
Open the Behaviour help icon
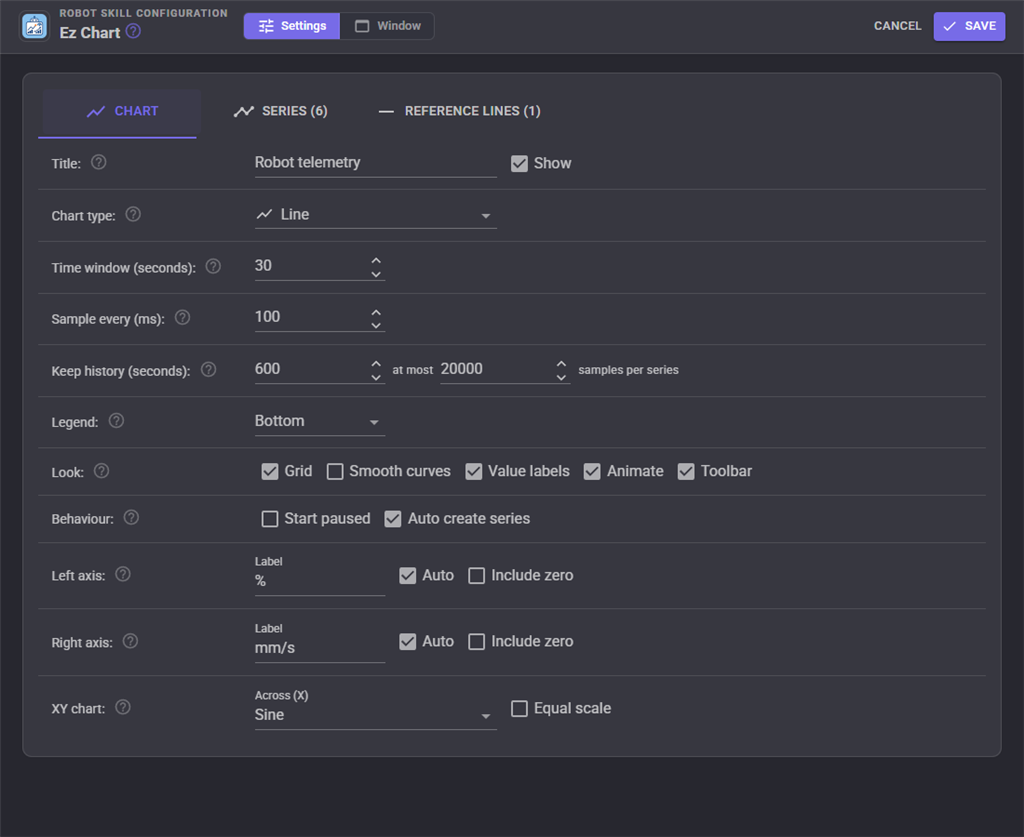tap(131, 518)
